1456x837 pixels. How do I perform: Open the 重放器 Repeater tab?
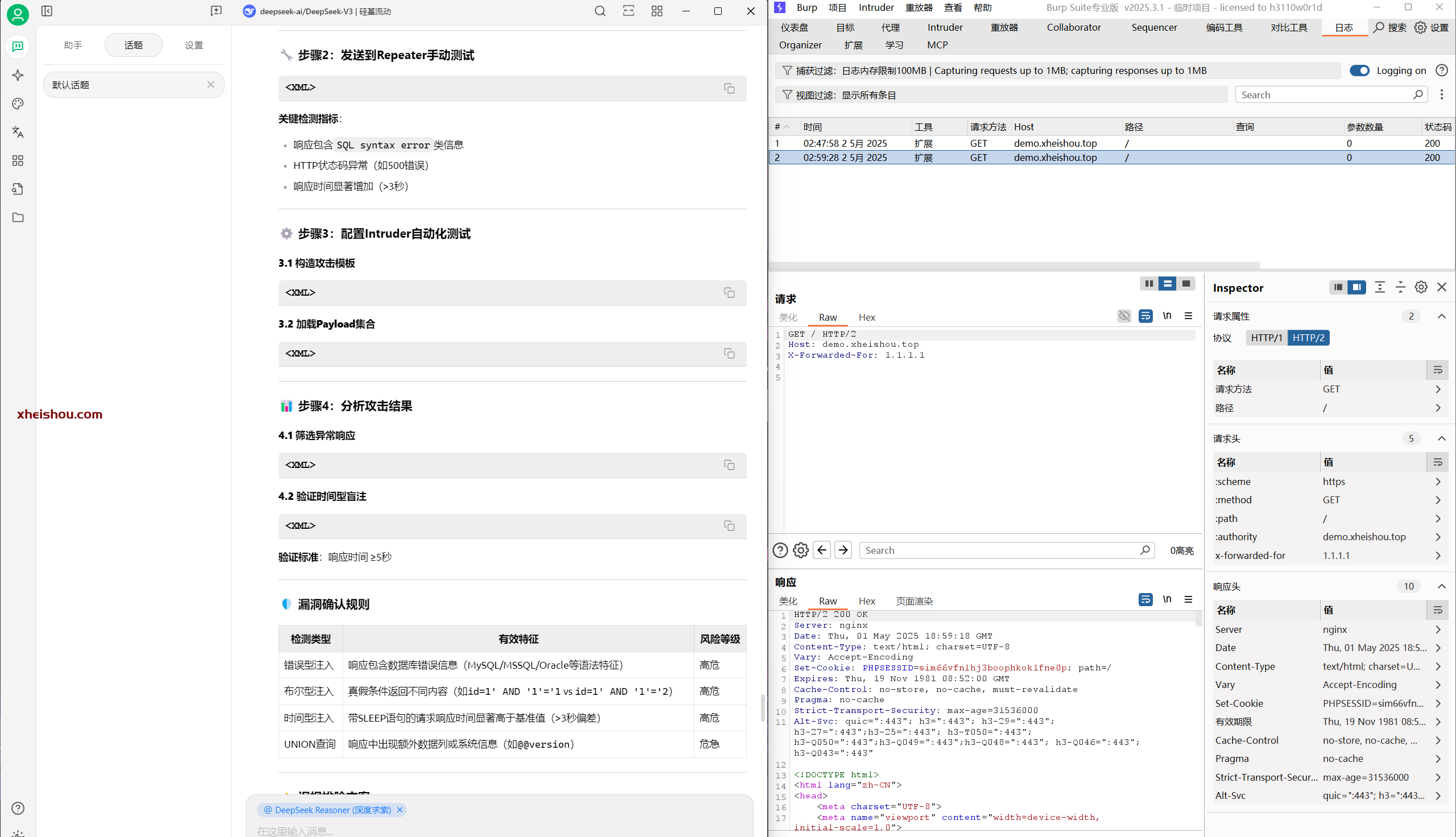click(1004, 27)
